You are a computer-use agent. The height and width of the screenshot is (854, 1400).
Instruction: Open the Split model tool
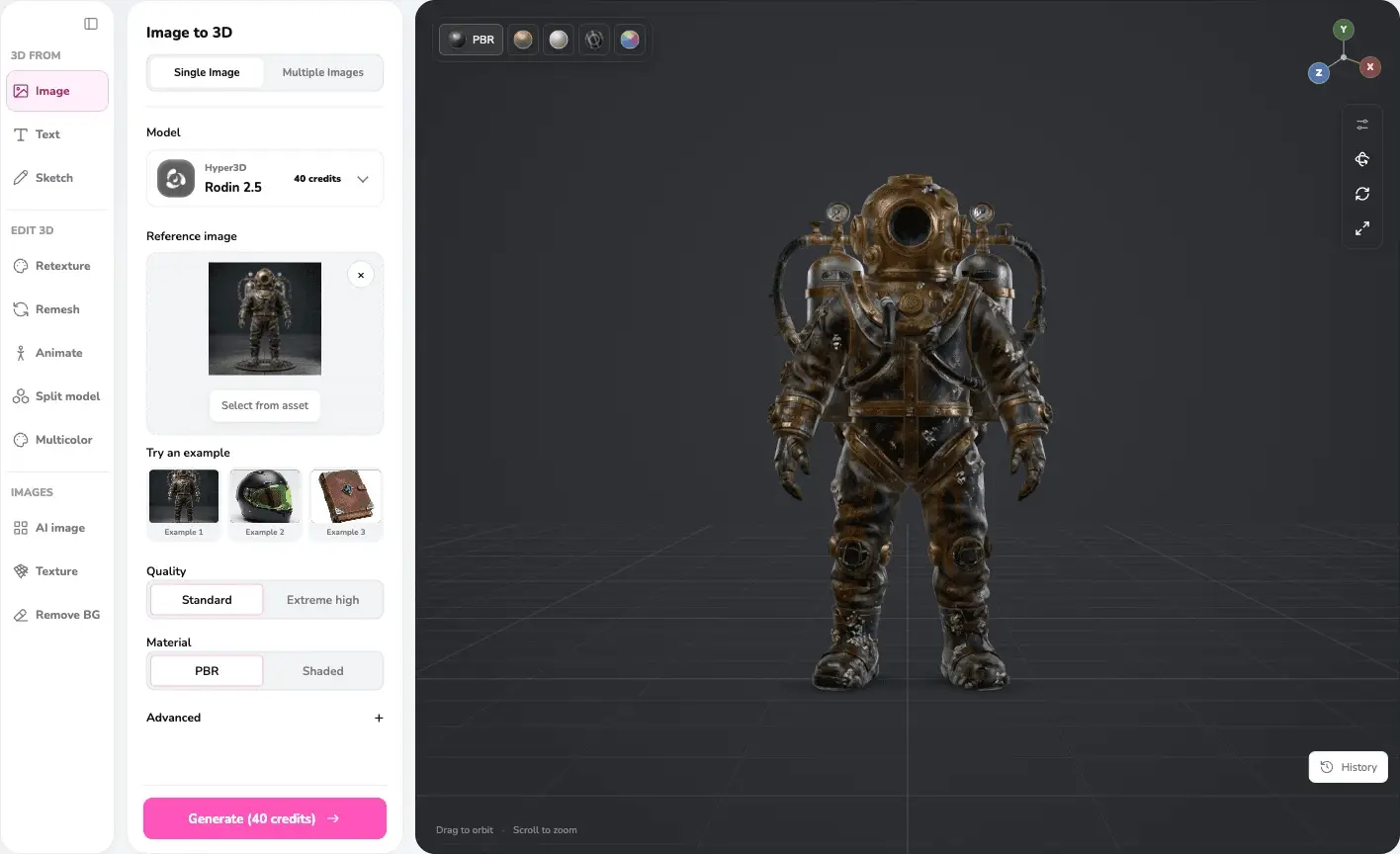57,396
